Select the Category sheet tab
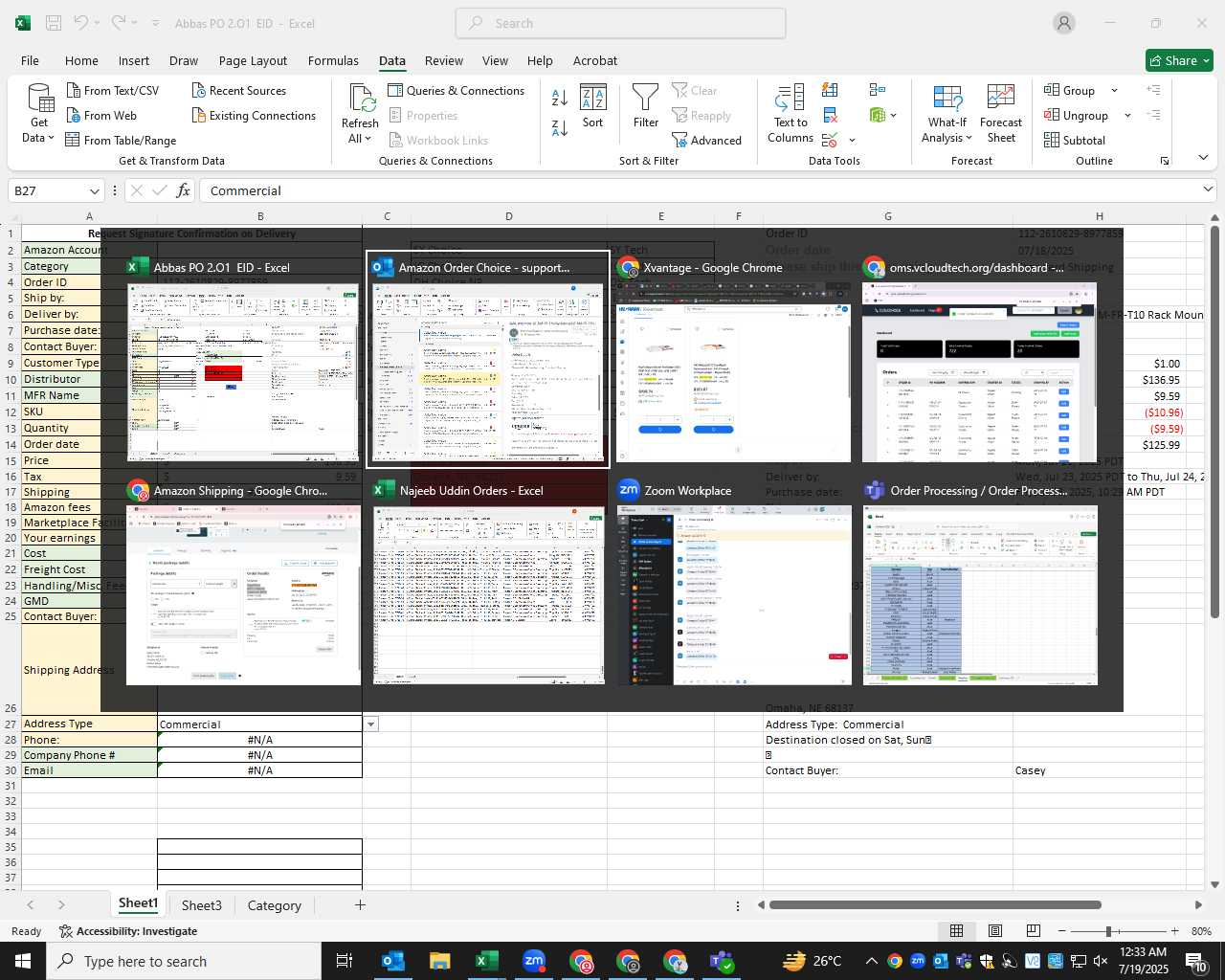 click(274, 905)
